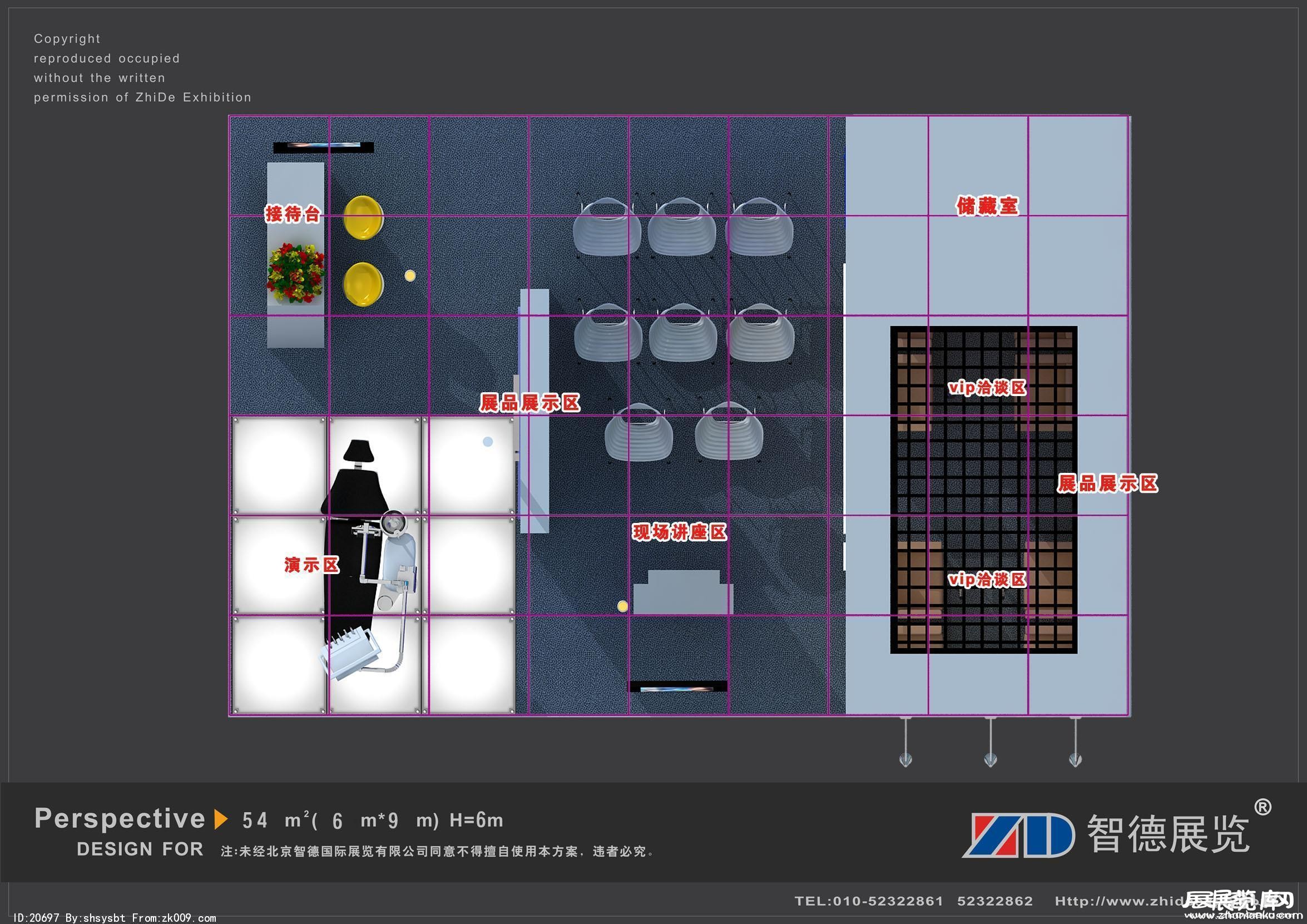Click the TEL:010-52322861 phone number
1307x924 pixels.
coord(869,901)
